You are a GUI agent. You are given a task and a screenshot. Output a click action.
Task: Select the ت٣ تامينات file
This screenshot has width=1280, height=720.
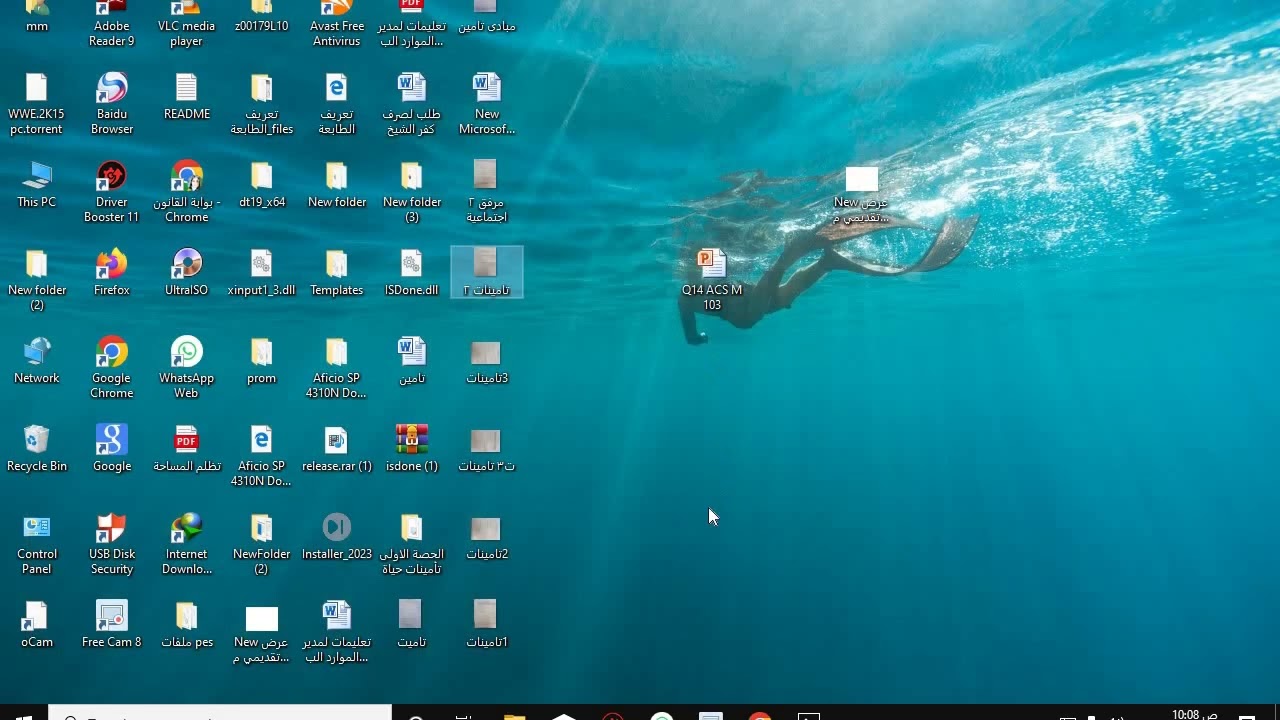coord(486,449)
